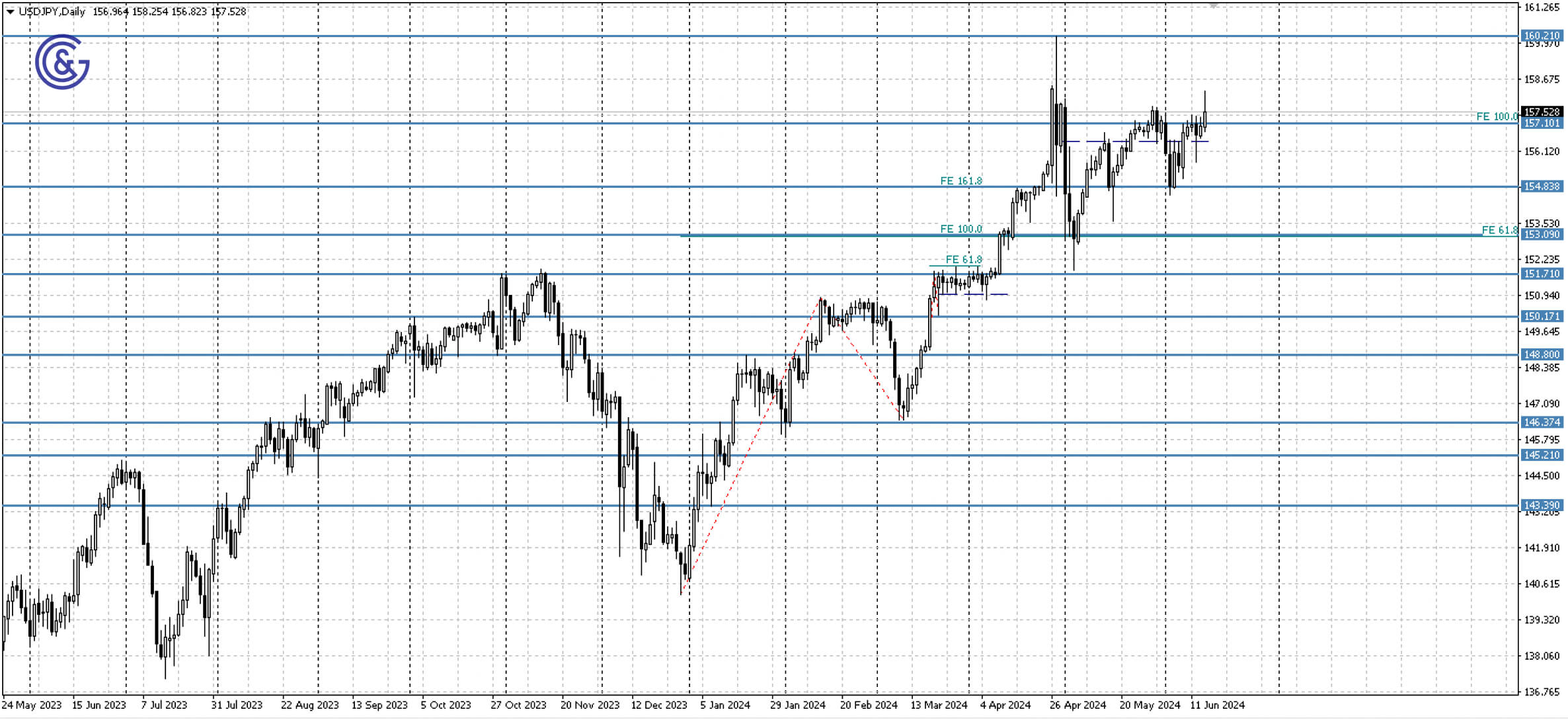Viewport: 1568px width, 720px height.
Task: Click the FE 61.8 teal label
Action: (964, 260)
